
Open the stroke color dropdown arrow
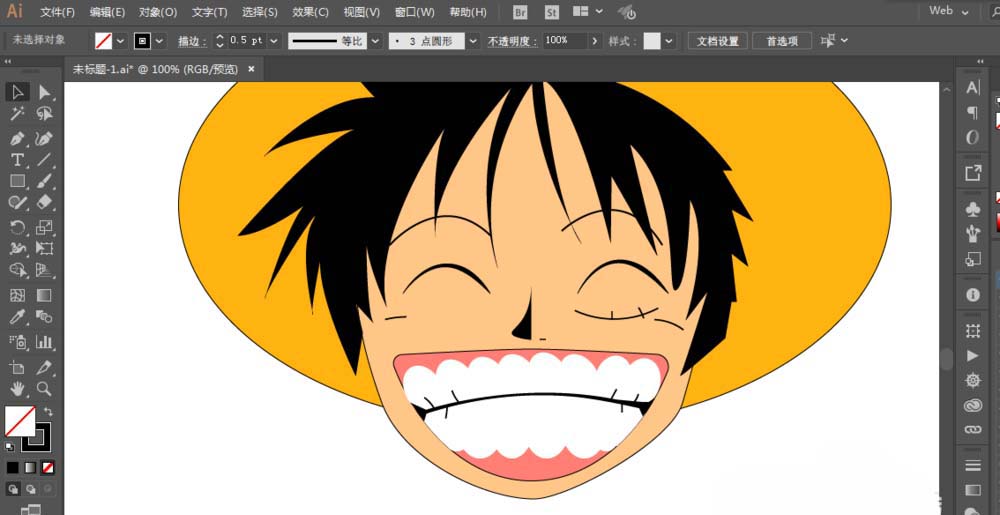tap(159, 41)
